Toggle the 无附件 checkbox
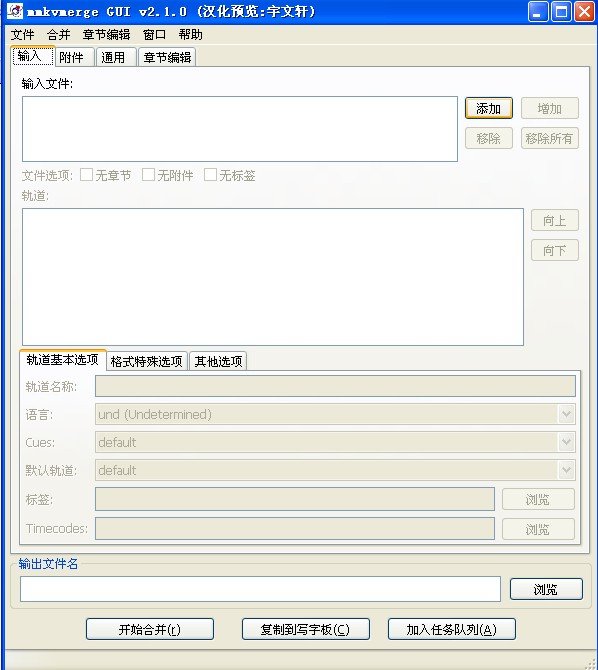The width and height of the screenshot is (598, 670). (x=148, y=175)
